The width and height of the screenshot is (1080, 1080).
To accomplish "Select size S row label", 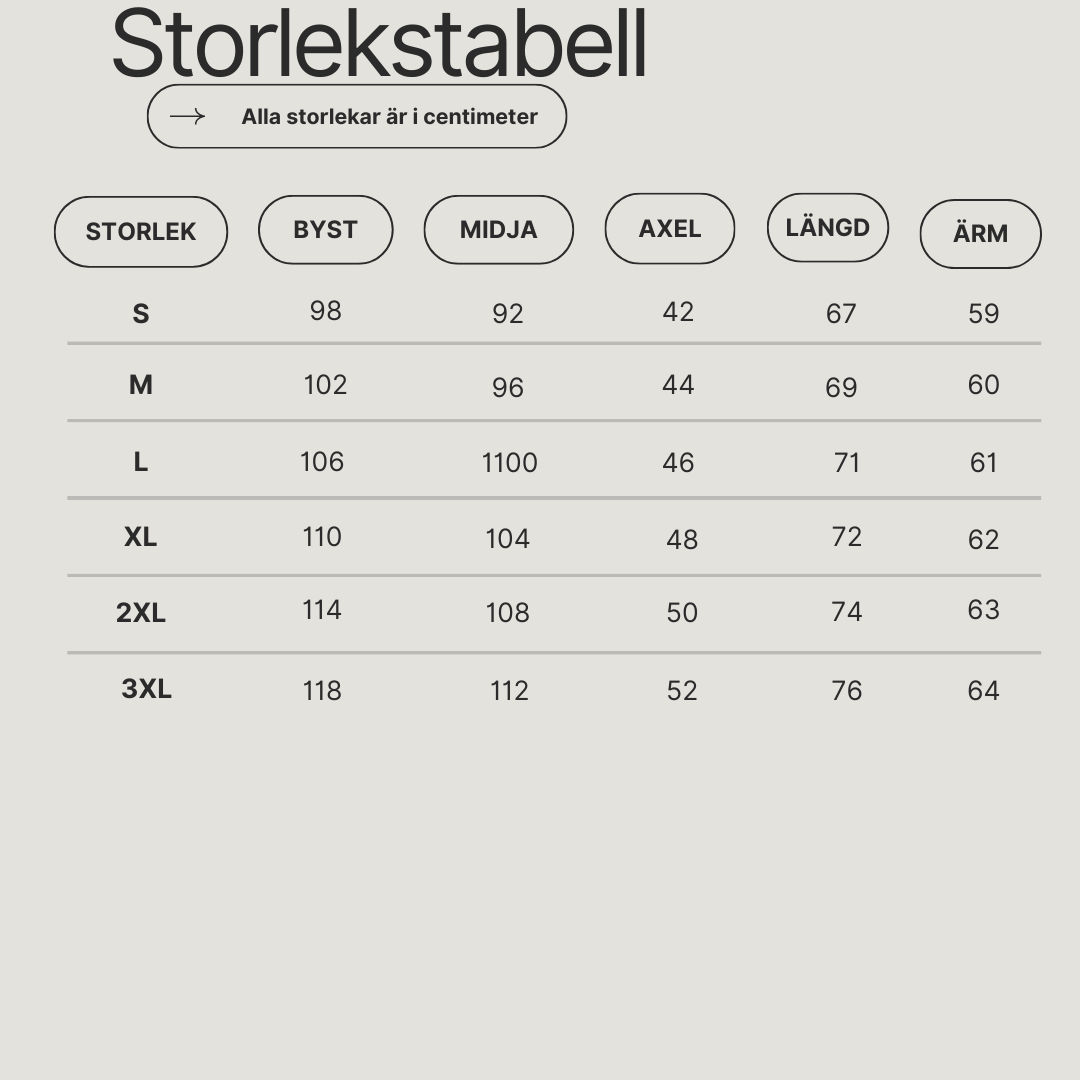I will pyautogui.click(x=141, y=314).
